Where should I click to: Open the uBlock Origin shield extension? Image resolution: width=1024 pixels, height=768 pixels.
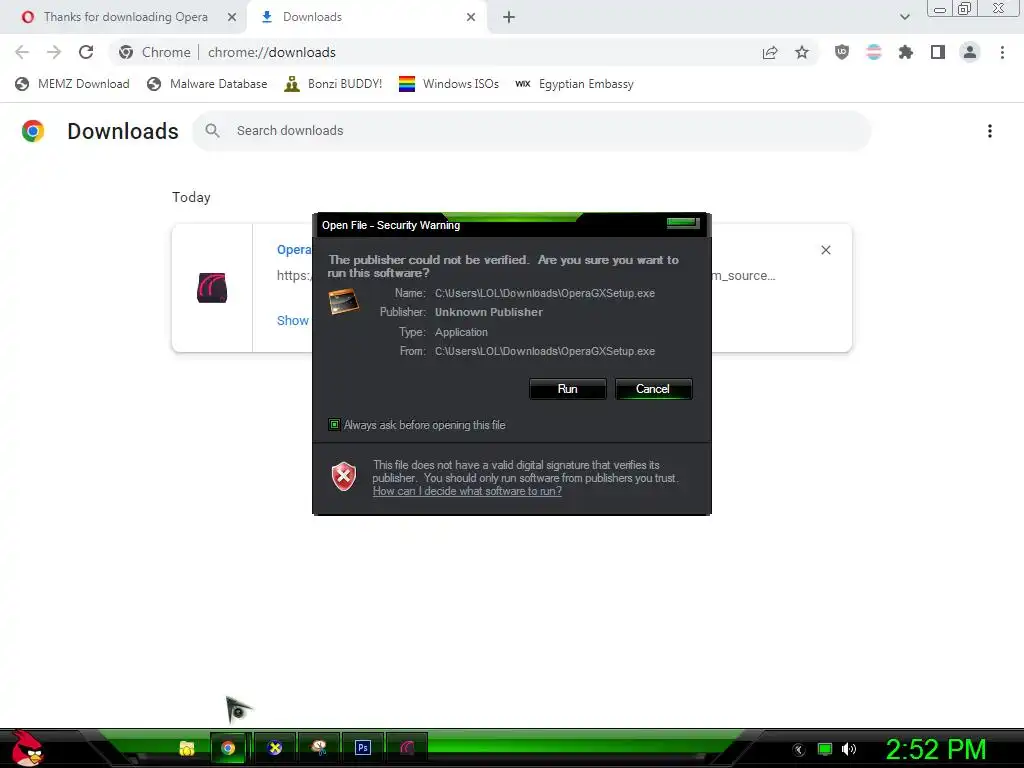pos(842,52)
